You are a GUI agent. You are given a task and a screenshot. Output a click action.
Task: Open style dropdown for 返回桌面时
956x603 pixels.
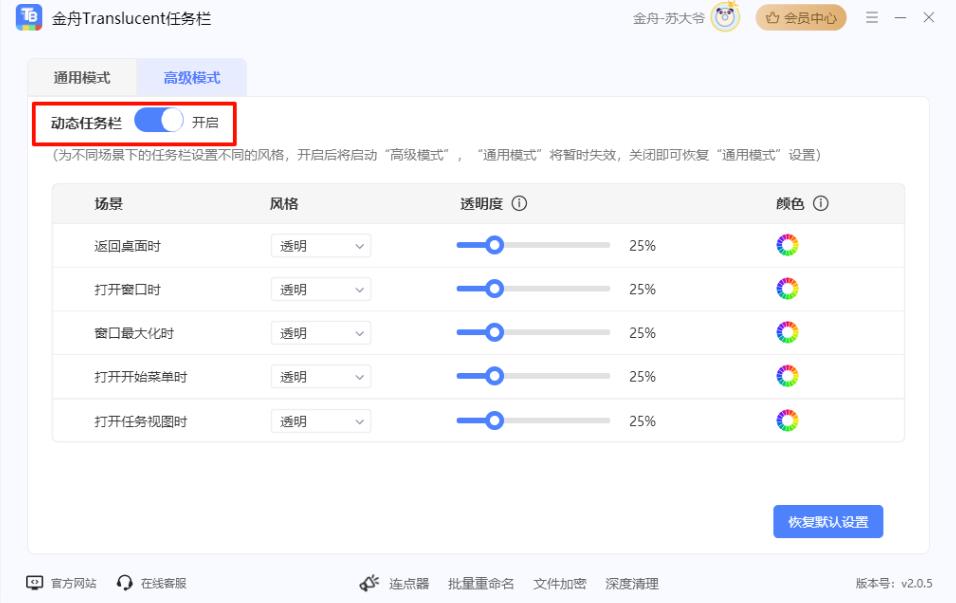coord(321,246)
